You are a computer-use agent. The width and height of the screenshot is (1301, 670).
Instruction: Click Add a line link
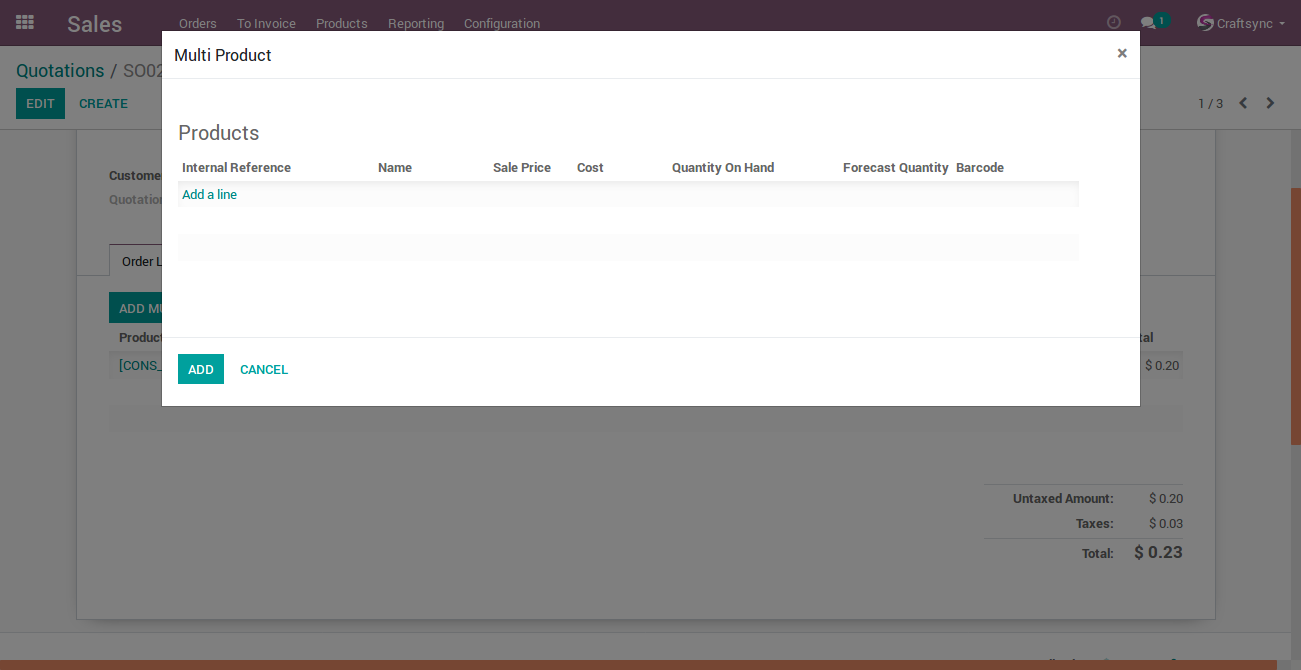pyautogui.click(x=210, y=195)
